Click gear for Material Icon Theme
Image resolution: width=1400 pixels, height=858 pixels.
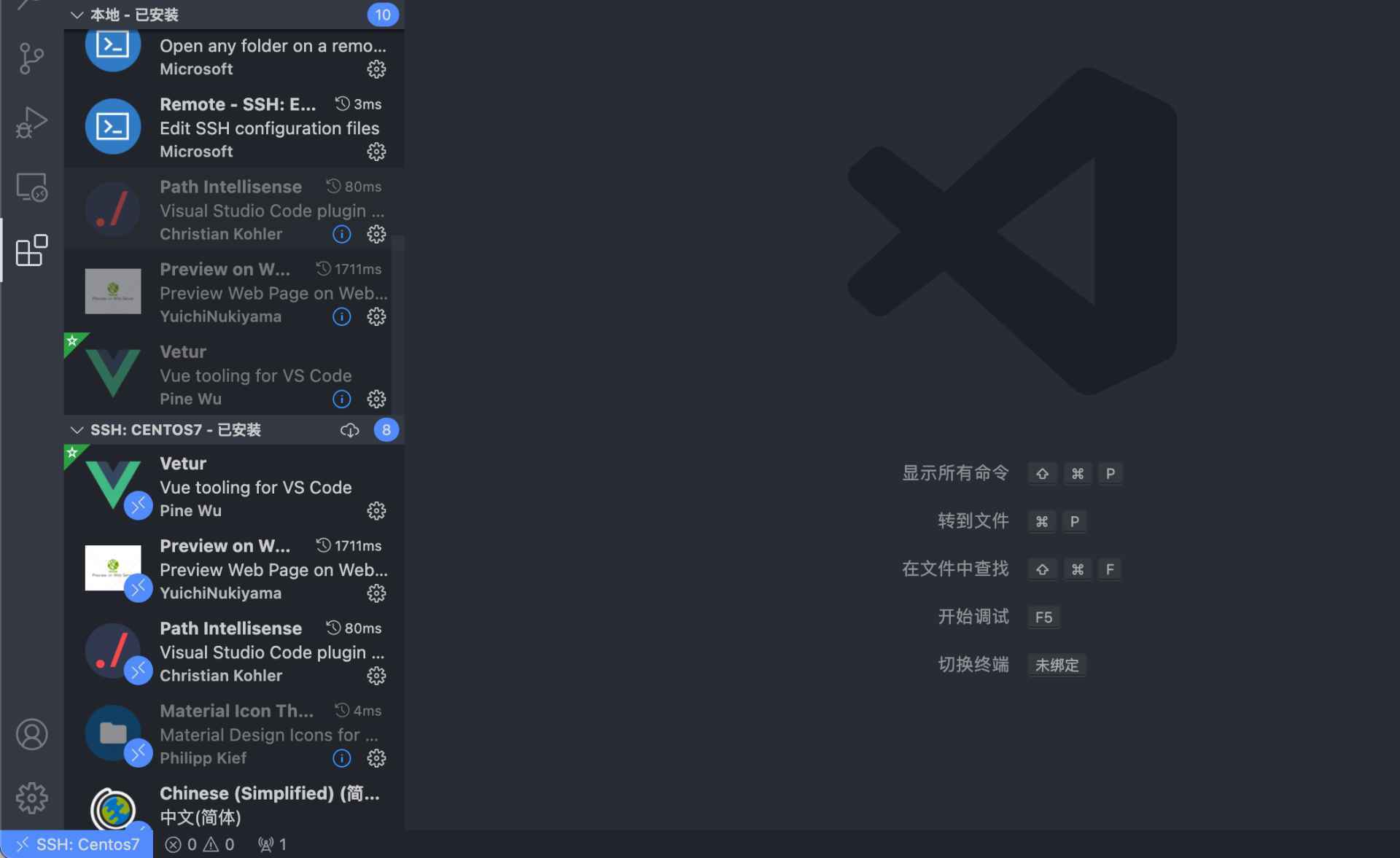pyautogui.click(x=376, y=758)
